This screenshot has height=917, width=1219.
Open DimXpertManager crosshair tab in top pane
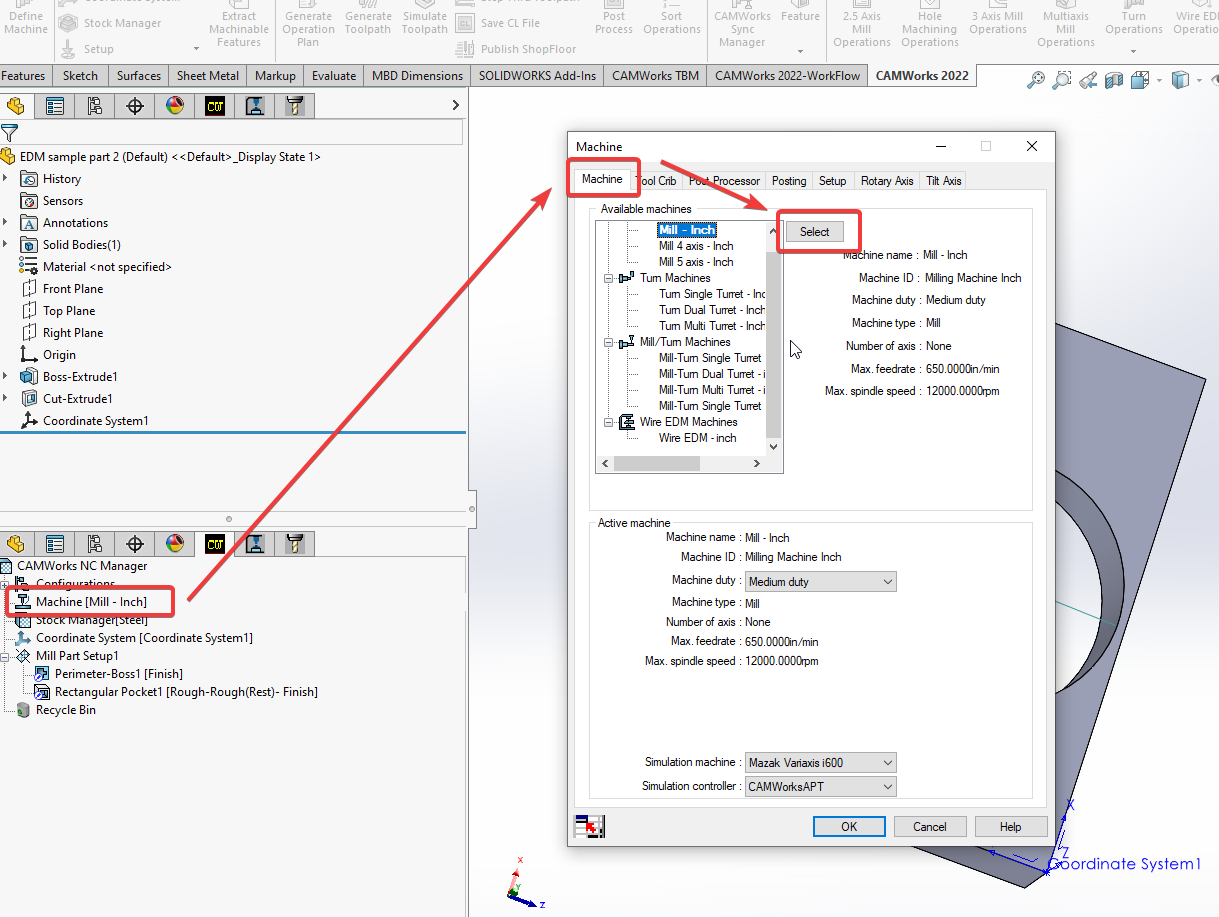point(135,105)
